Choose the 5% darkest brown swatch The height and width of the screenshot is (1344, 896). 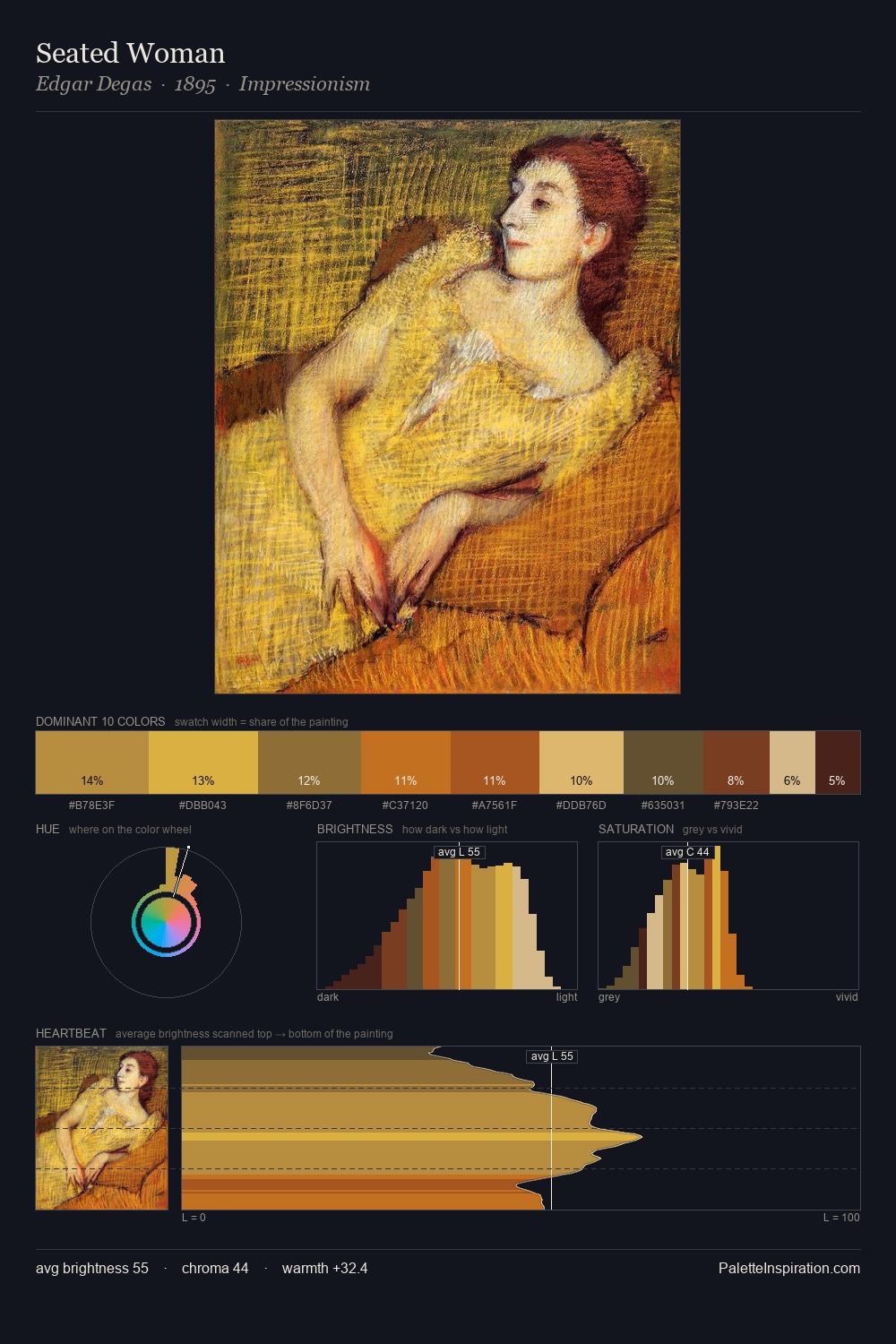click(838, 762)
